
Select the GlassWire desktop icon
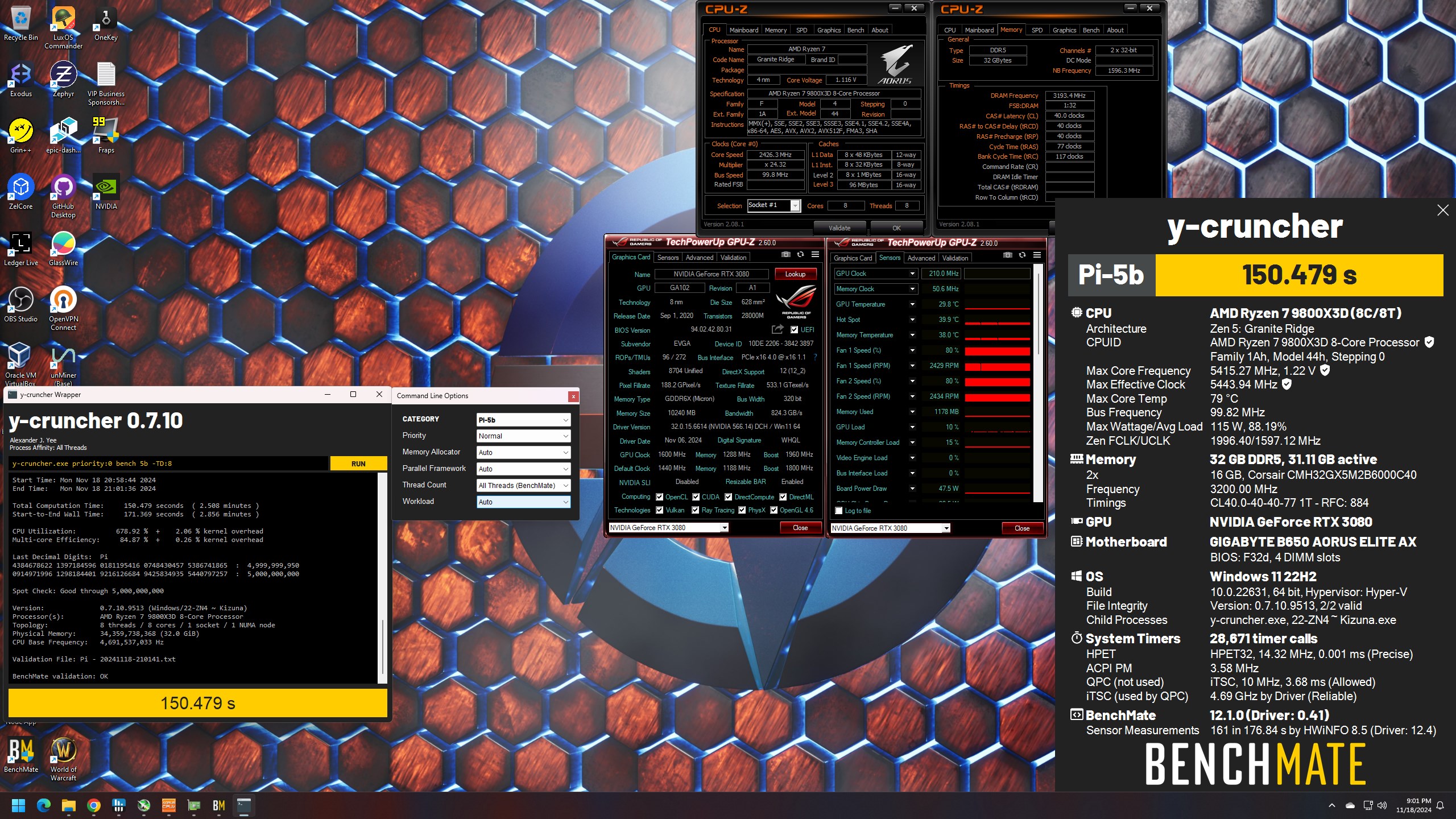tap(63, 249)
